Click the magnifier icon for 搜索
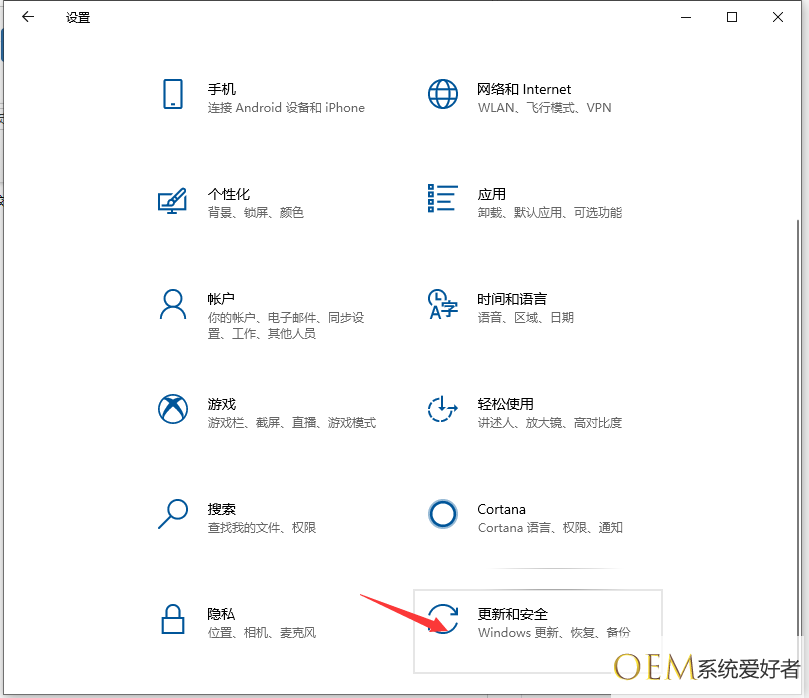Image resolution: width=809 pixels, height=698 pixels. click(x=172, y=514)
